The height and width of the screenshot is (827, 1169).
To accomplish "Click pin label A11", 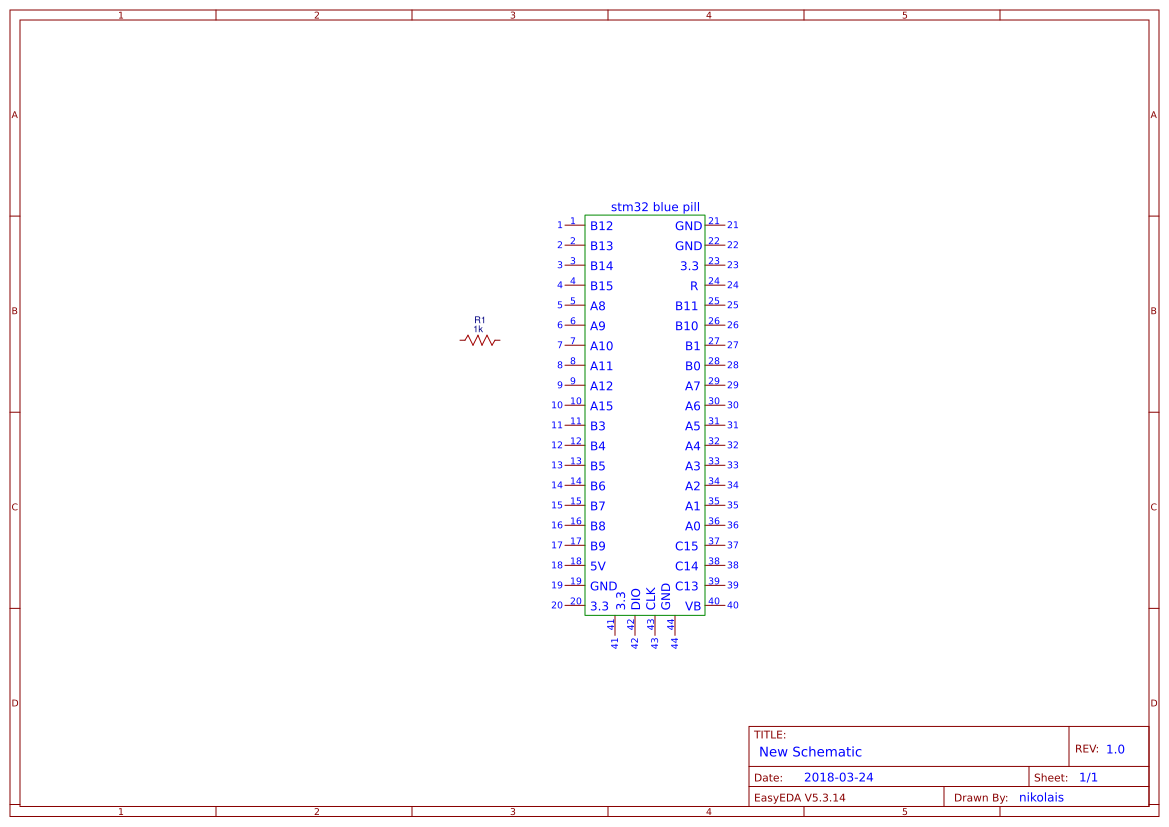I will (601, 366).
